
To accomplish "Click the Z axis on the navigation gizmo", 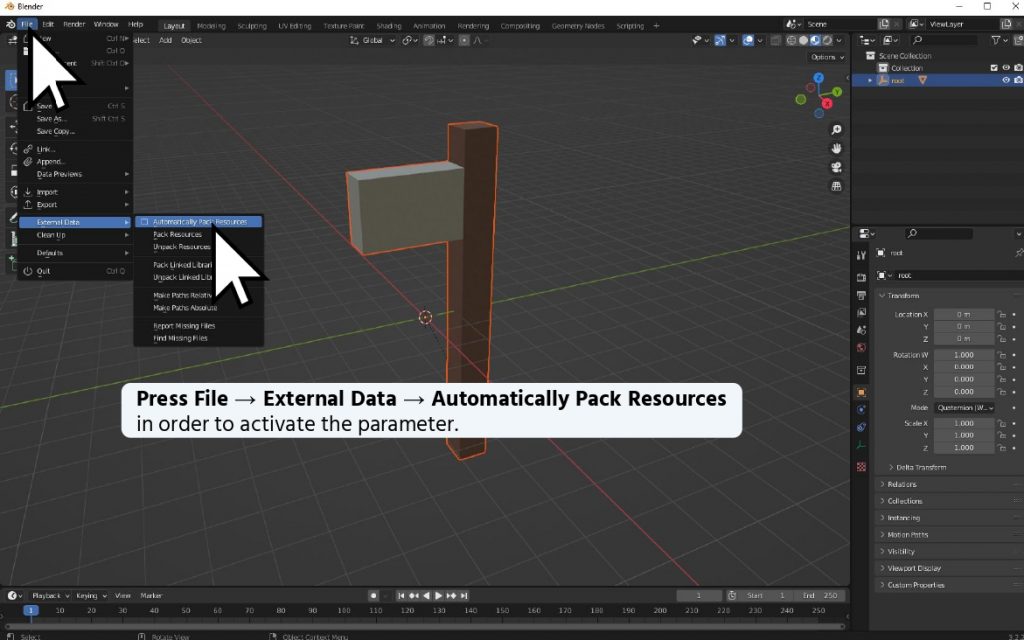I will pos(819,77).
